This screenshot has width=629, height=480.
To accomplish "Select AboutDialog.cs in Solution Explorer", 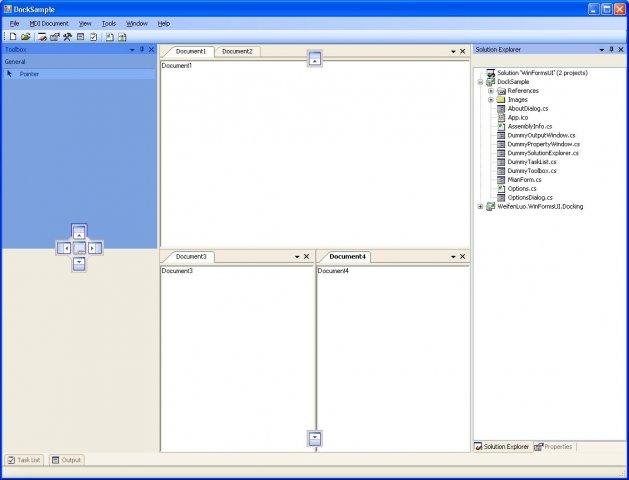I will (x=528, y=109).
